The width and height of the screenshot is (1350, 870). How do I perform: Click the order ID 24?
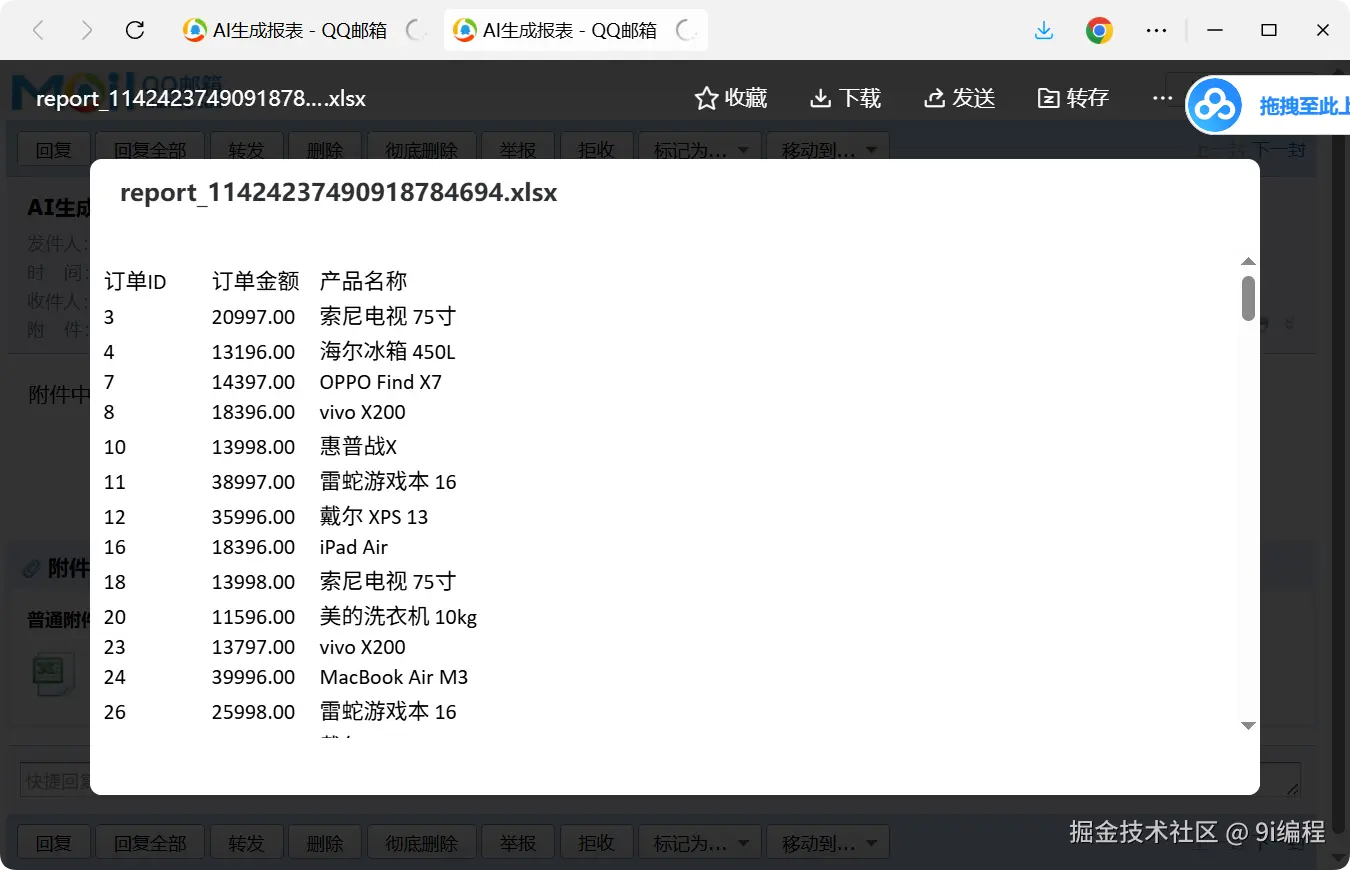115,677
